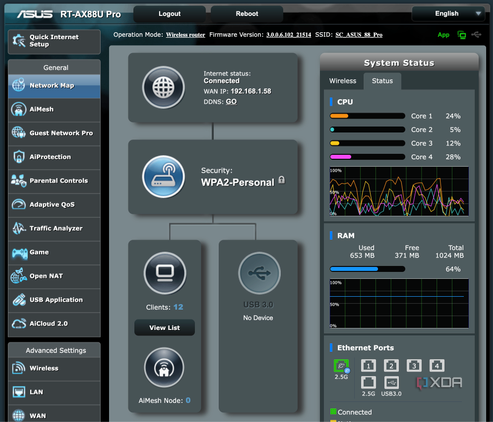
Task: Click Ethernet port 1 icon
Action: (368, 366)
